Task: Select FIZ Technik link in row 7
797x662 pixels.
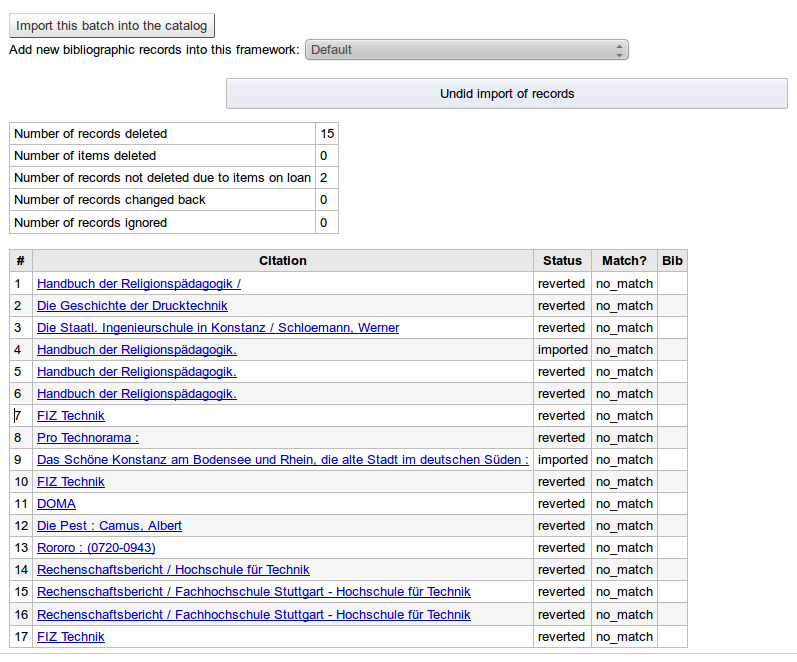Action: point(71,416)
